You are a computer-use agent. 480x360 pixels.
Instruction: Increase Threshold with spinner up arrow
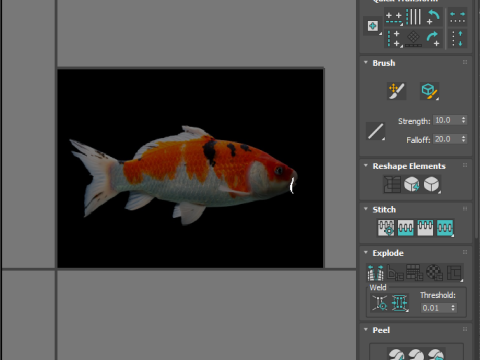pyautogui.click(x=453, y=305)
